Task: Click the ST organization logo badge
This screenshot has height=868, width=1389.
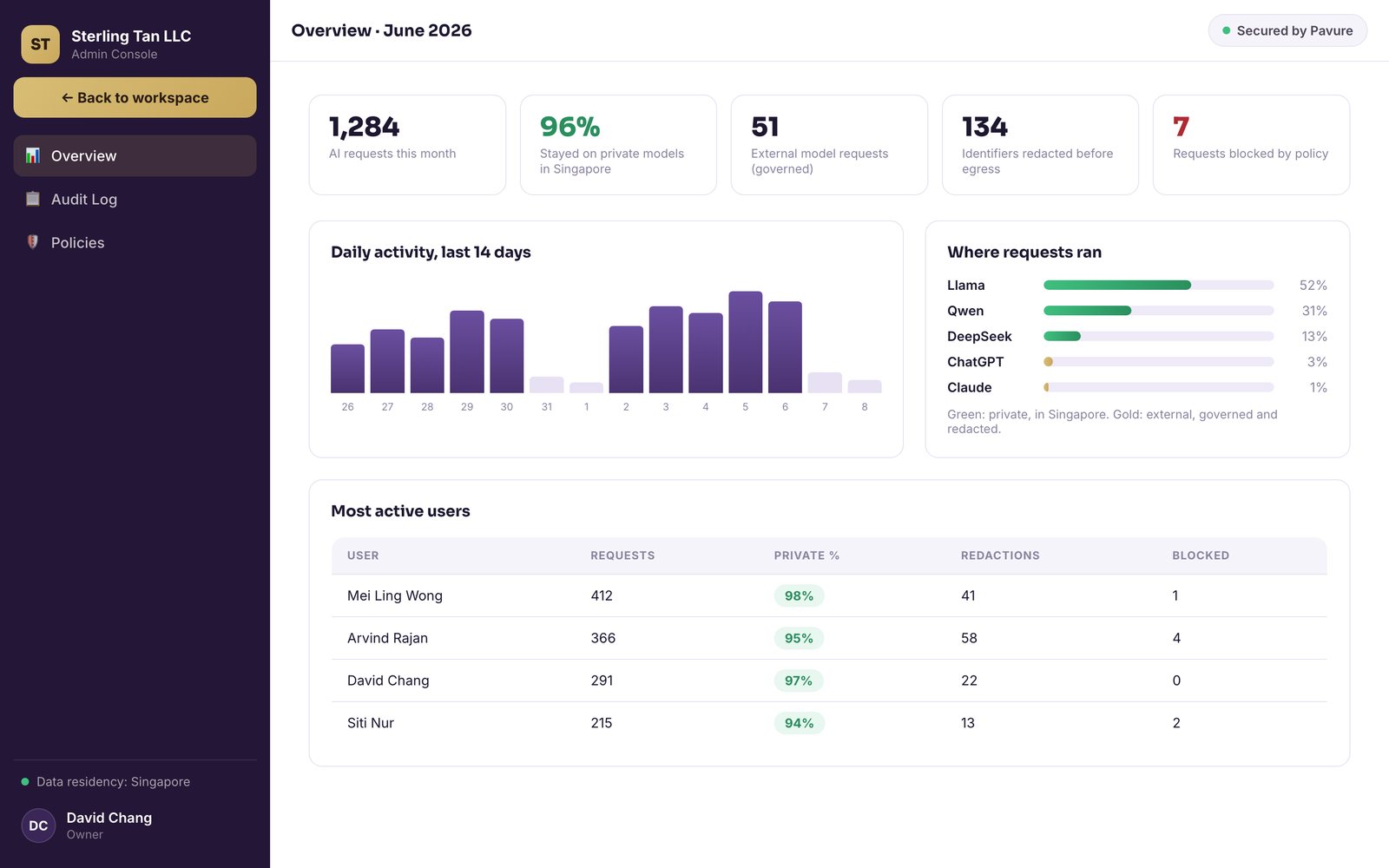Action: pyautogui.click(x=40, y=44)
